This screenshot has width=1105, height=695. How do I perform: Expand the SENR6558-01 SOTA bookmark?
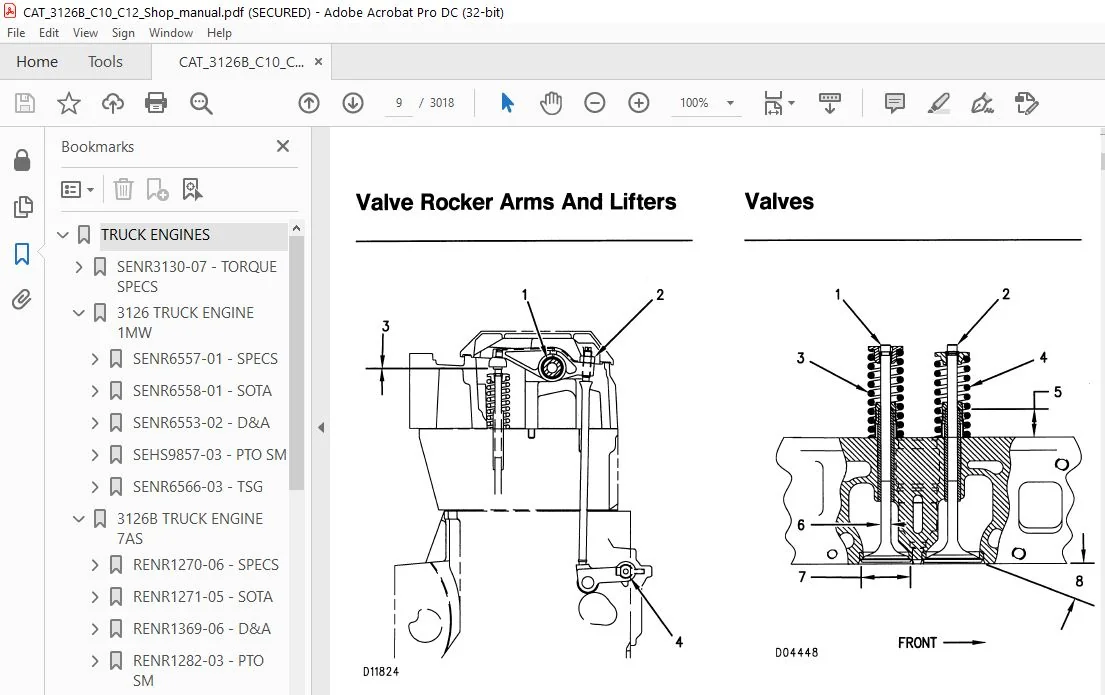click(95, 390)
